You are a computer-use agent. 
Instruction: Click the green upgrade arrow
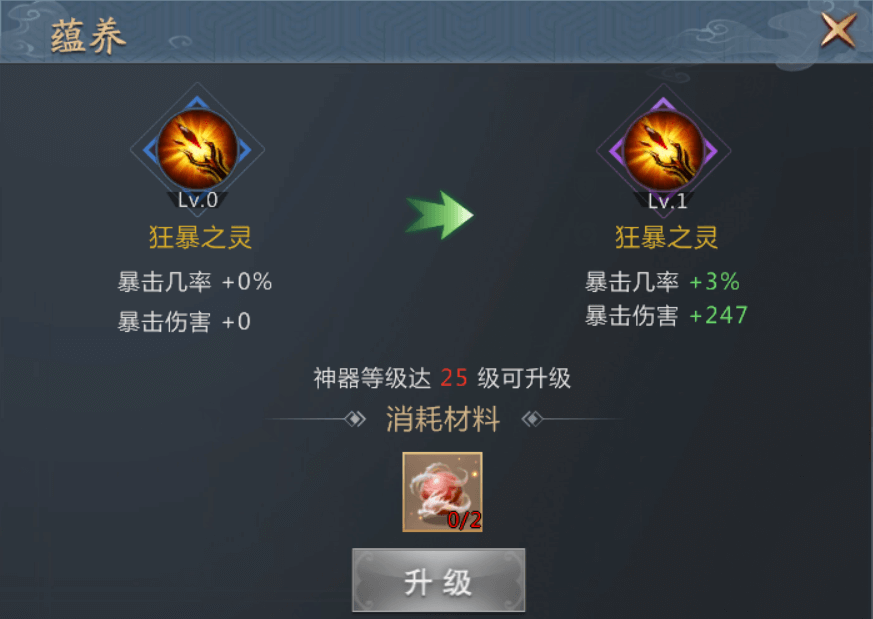pos(439,214)
